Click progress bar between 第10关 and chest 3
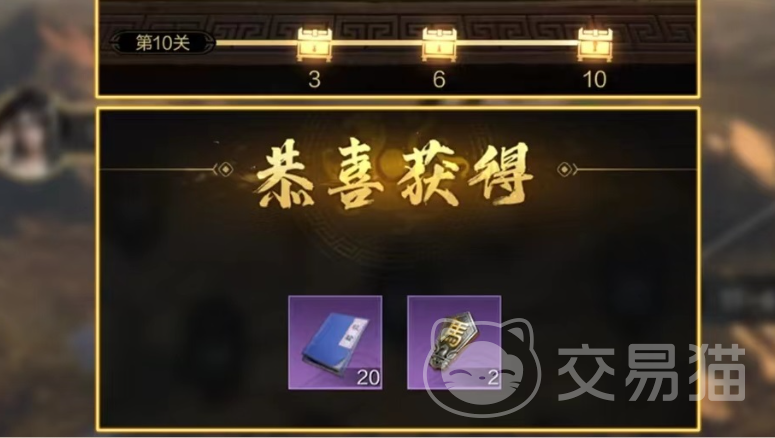Viewport: 775px width, 438px height. click(256, 43)
